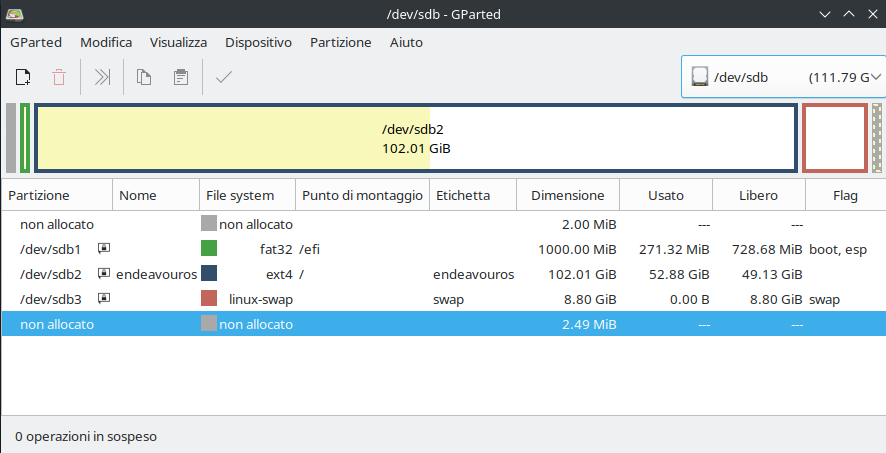Click the red swap partition block in disk map
This screenshot has width=886, height=453.
point(835,138)
